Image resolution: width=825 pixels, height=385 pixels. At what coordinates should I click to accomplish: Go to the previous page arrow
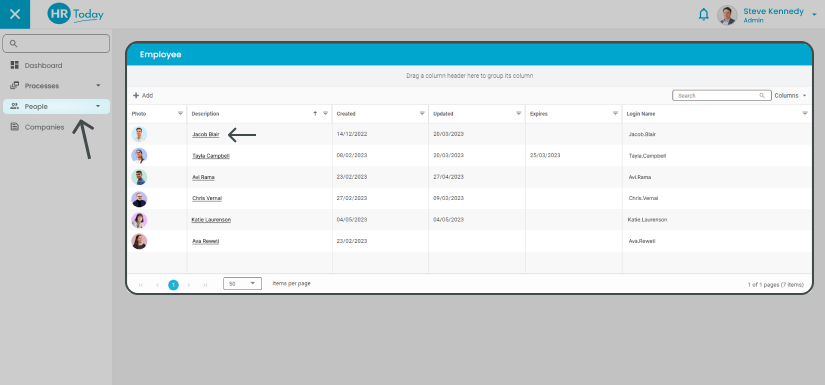tap(157, 285)
